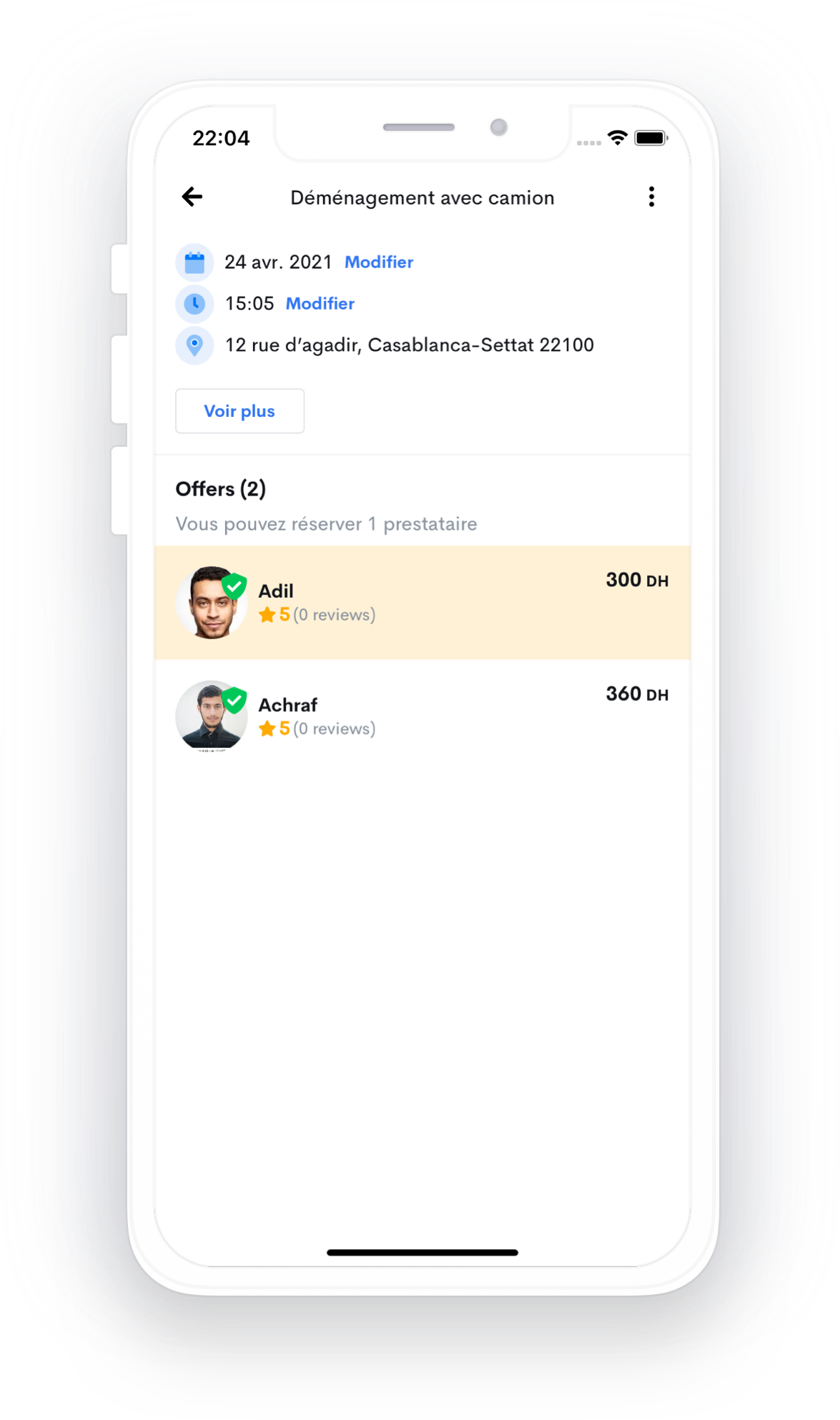The width and height of the screenshot is (840, 1420).
Task: Tap Achraf's green verified shield badge
Action: coord(234,700)
